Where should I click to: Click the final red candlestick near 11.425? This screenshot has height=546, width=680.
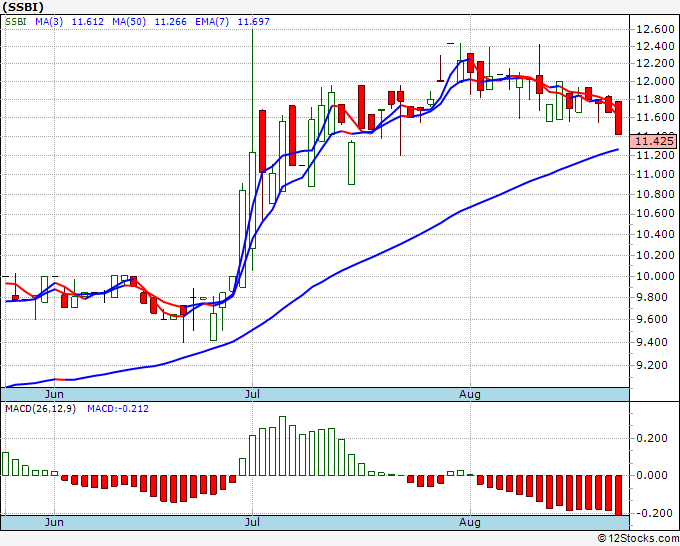618,118
